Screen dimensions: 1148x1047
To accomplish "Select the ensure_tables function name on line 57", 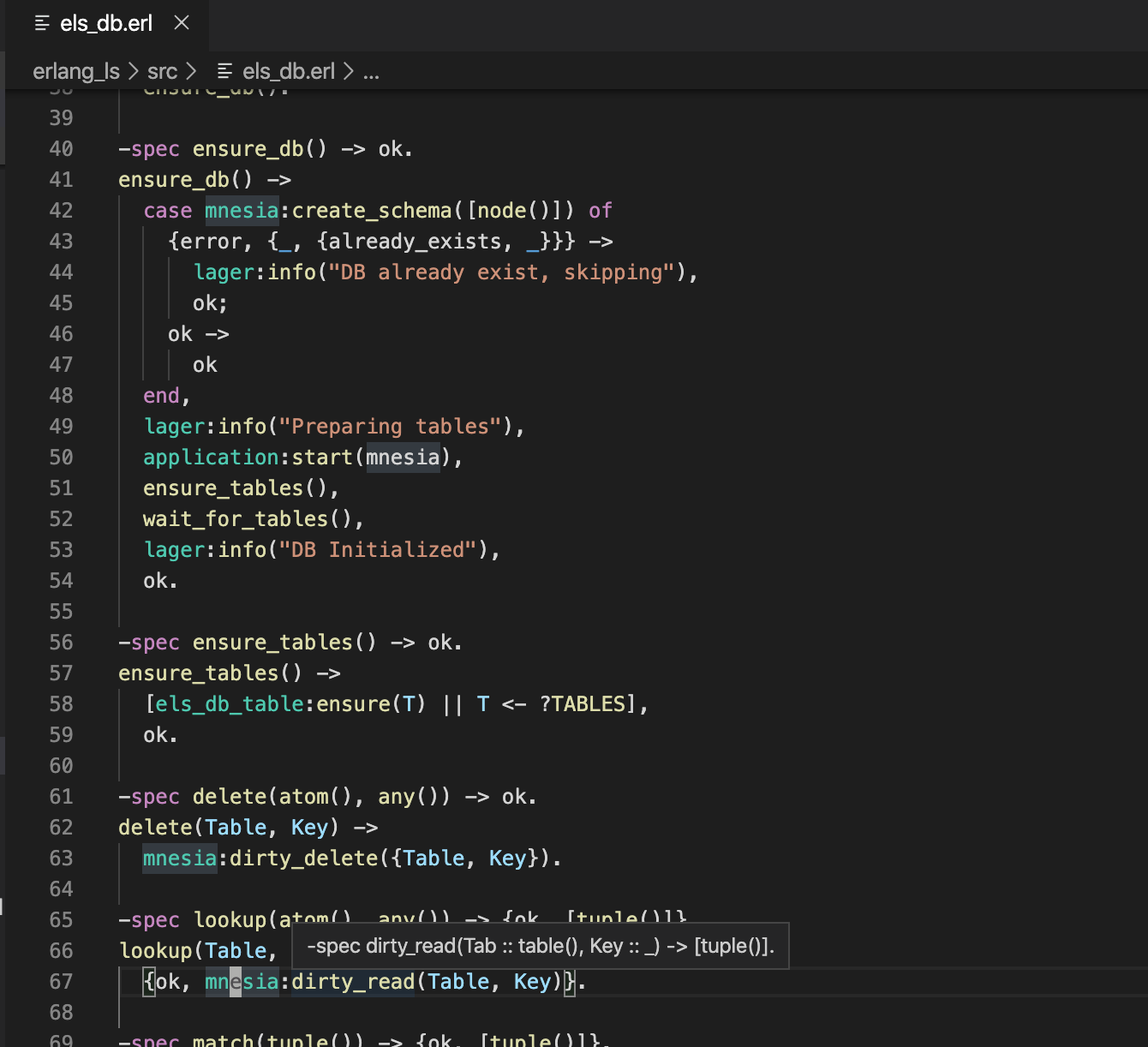I will coord(197,673).
